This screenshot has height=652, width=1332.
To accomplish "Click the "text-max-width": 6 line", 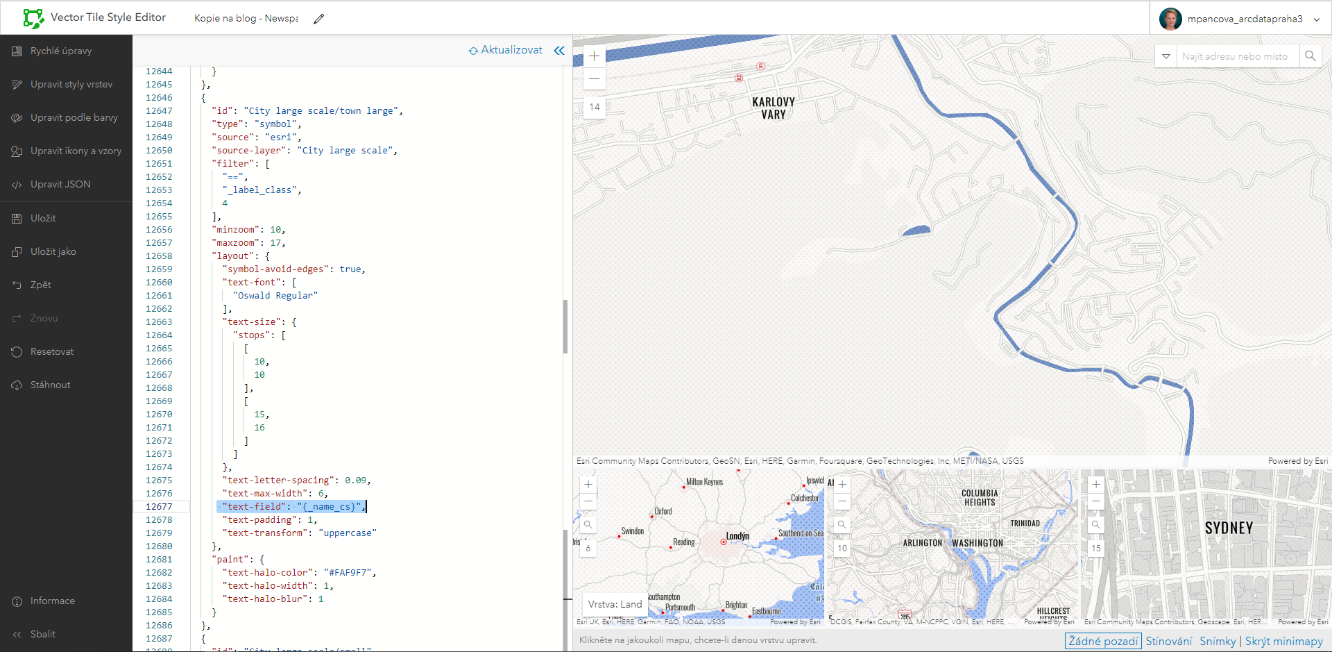I will tap(274, 494).
